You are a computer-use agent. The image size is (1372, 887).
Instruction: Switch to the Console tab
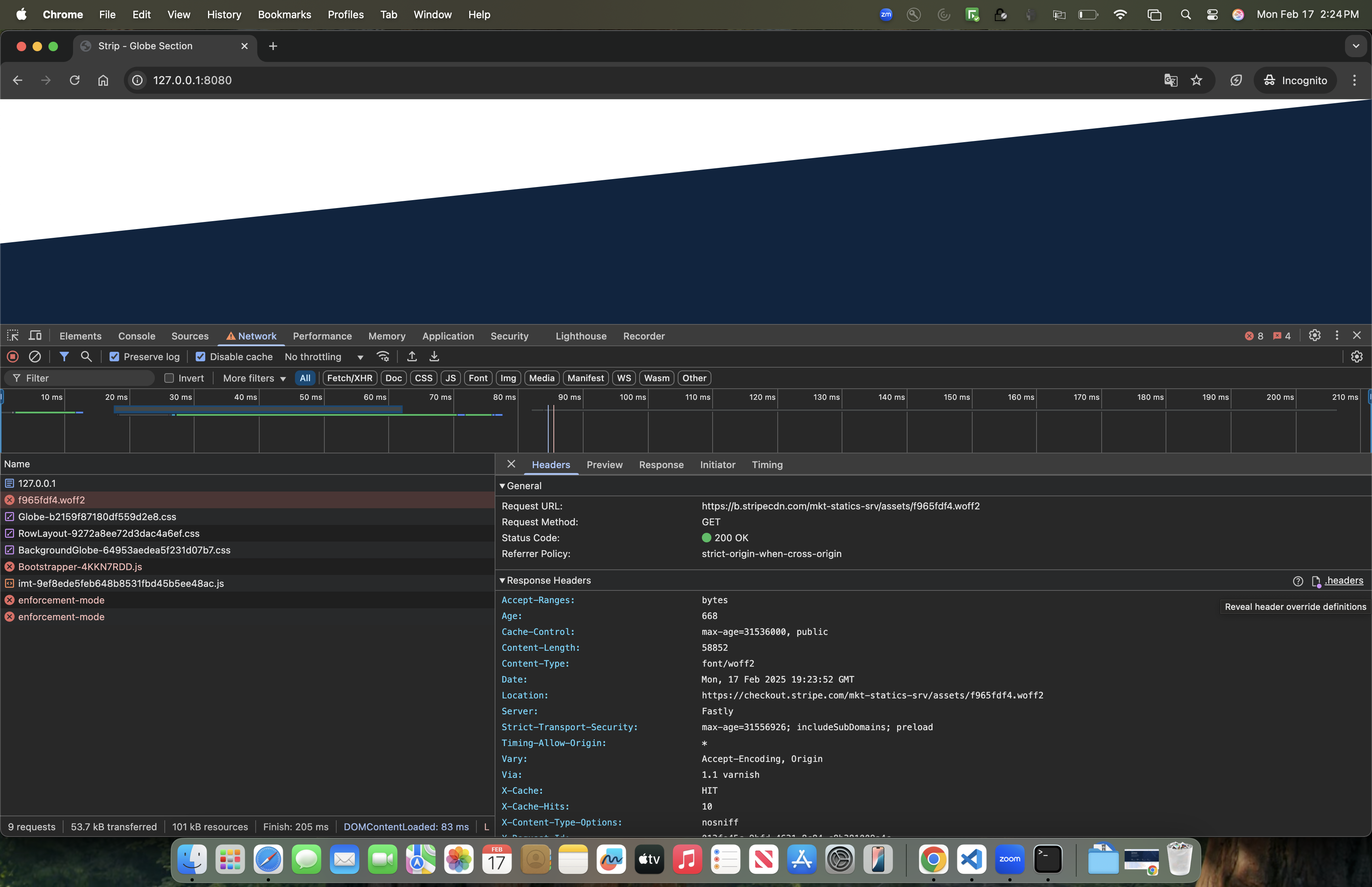pyautogui.click(x=137, y=336)
